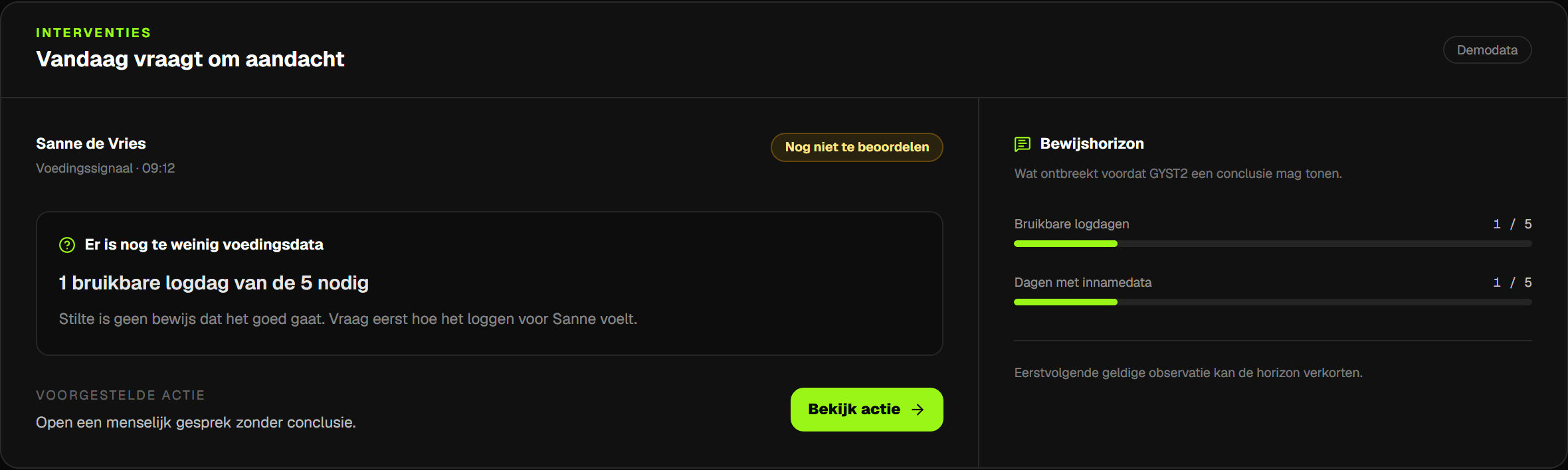1568x470 pixels.
Task: Click the Bruikbare logdagen progress bar
Action: click(1272, 244)
